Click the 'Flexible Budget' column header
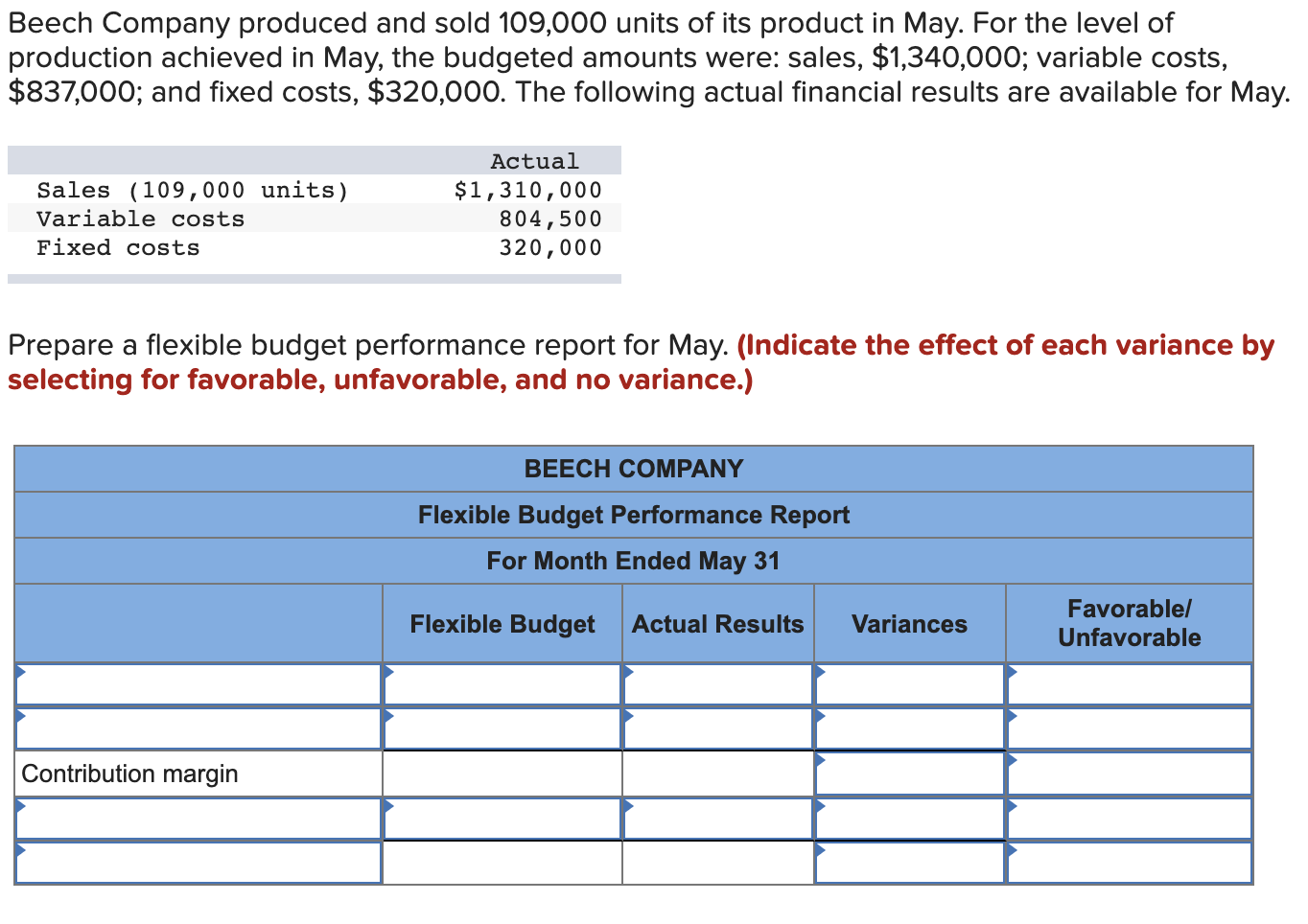 click(x=502, y=624)
